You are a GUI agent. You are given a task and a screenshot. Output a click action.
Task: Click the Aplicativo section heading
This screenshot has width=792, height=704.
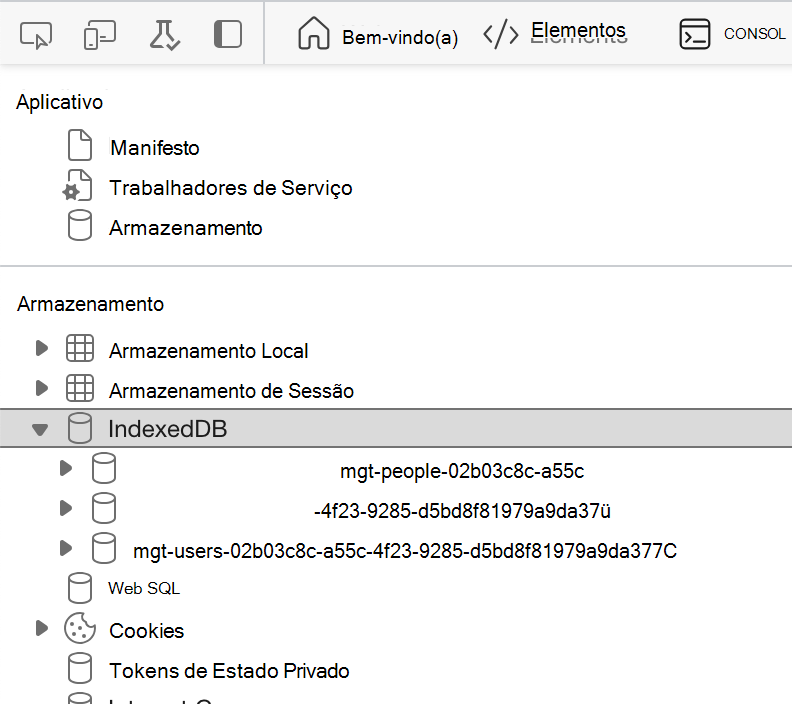point(60,102)
